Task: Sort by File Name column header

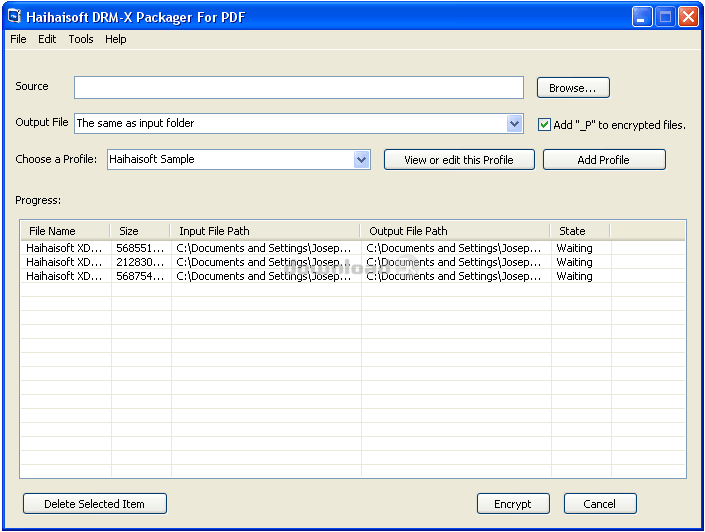Action: [66, 231]
